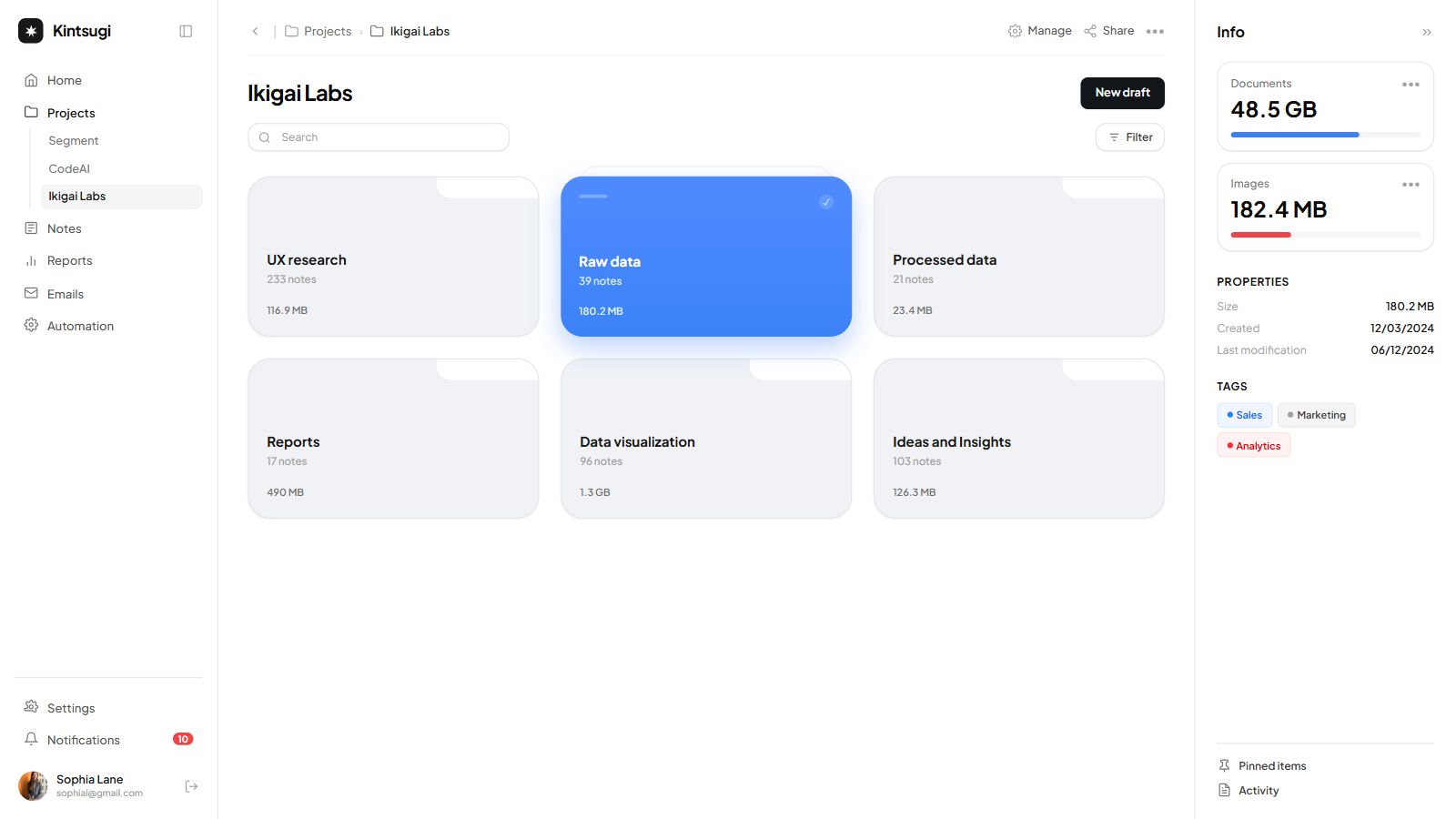Click the Images storage progress bar

click(x=1325, y=235)
